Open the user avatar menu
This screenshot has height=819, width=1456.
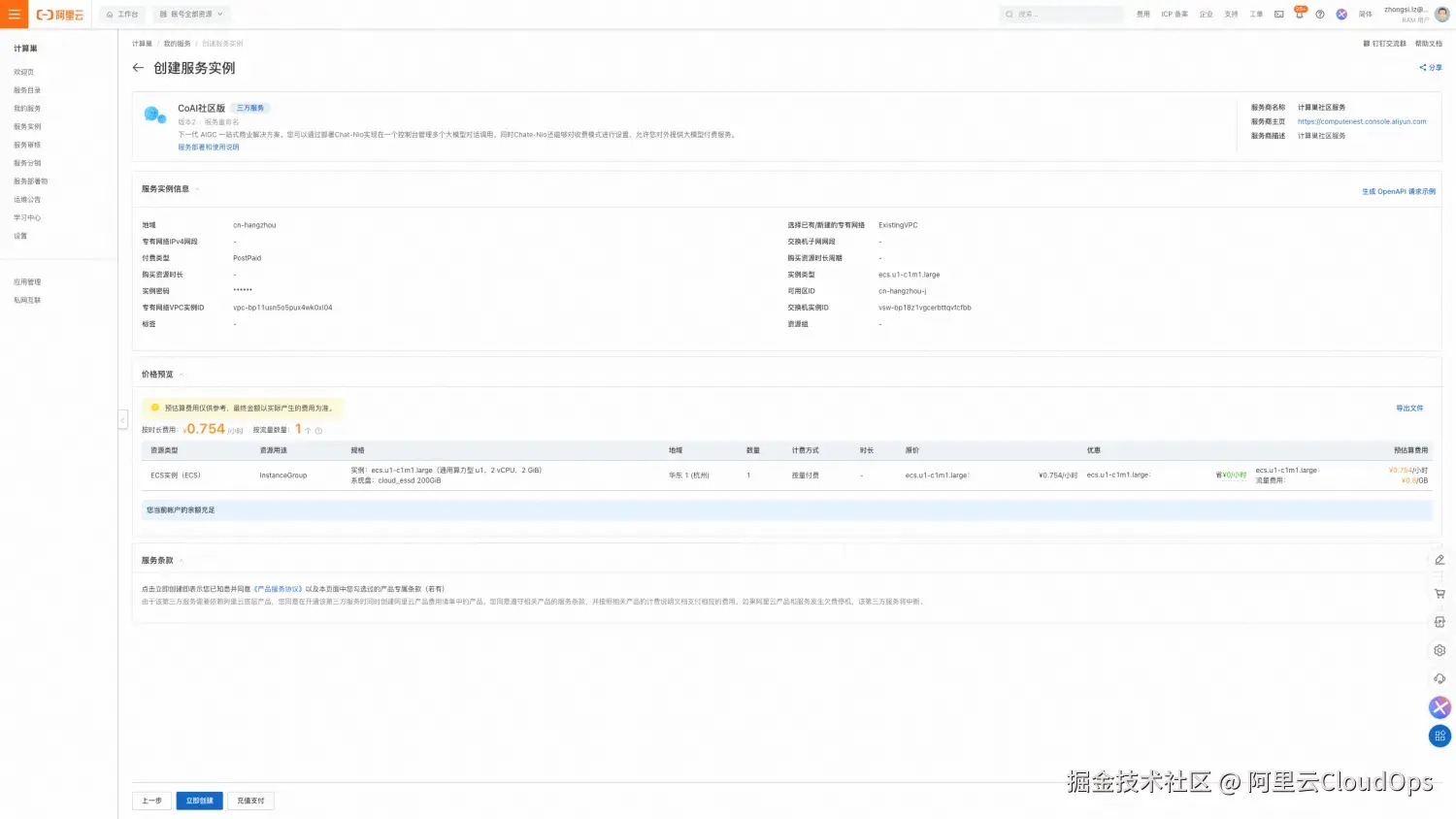[x=1442, y=15]
